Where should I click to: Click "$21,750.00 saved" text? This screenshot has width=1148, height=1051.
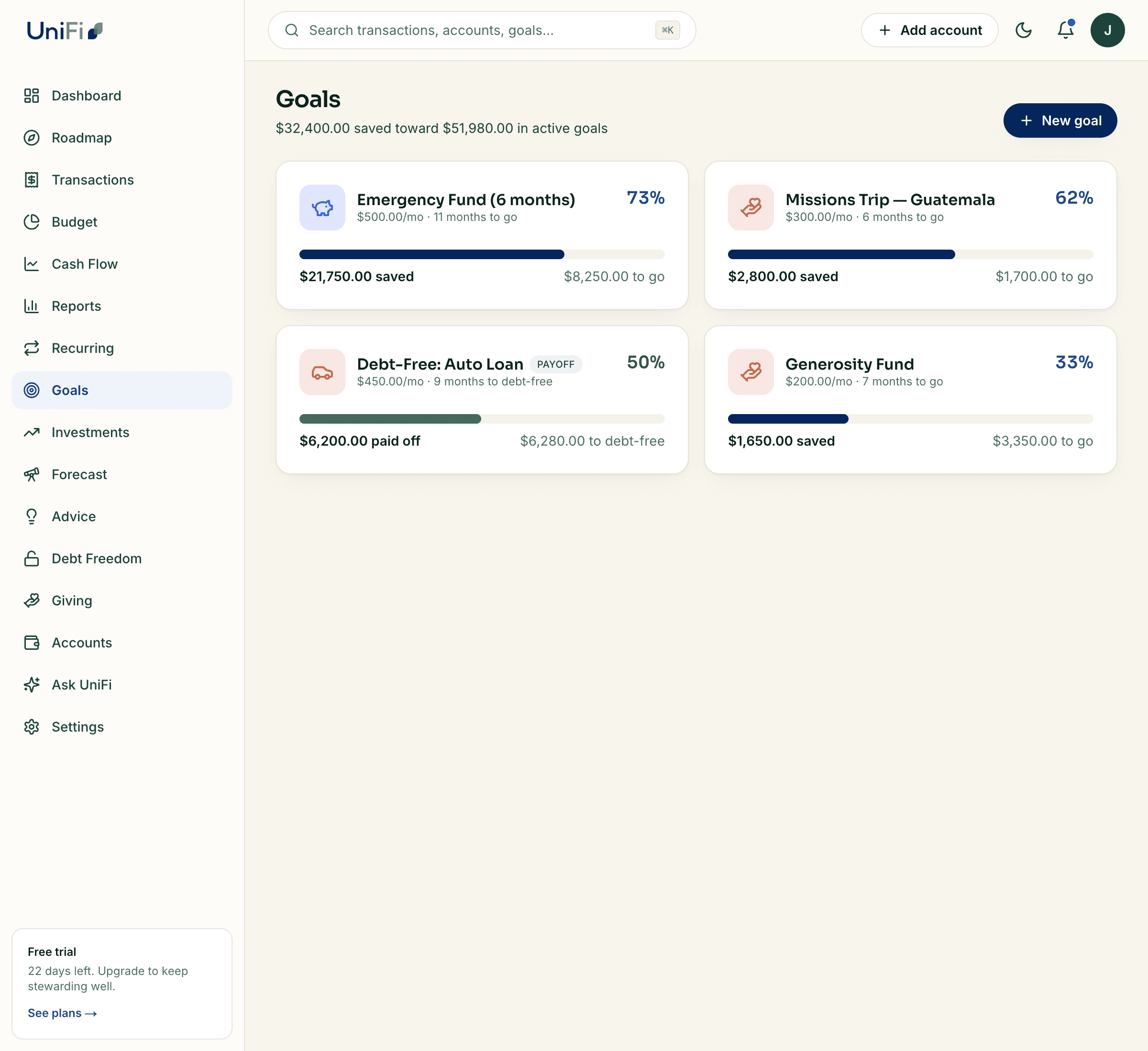pyautogui.click(x=356, y=277)
